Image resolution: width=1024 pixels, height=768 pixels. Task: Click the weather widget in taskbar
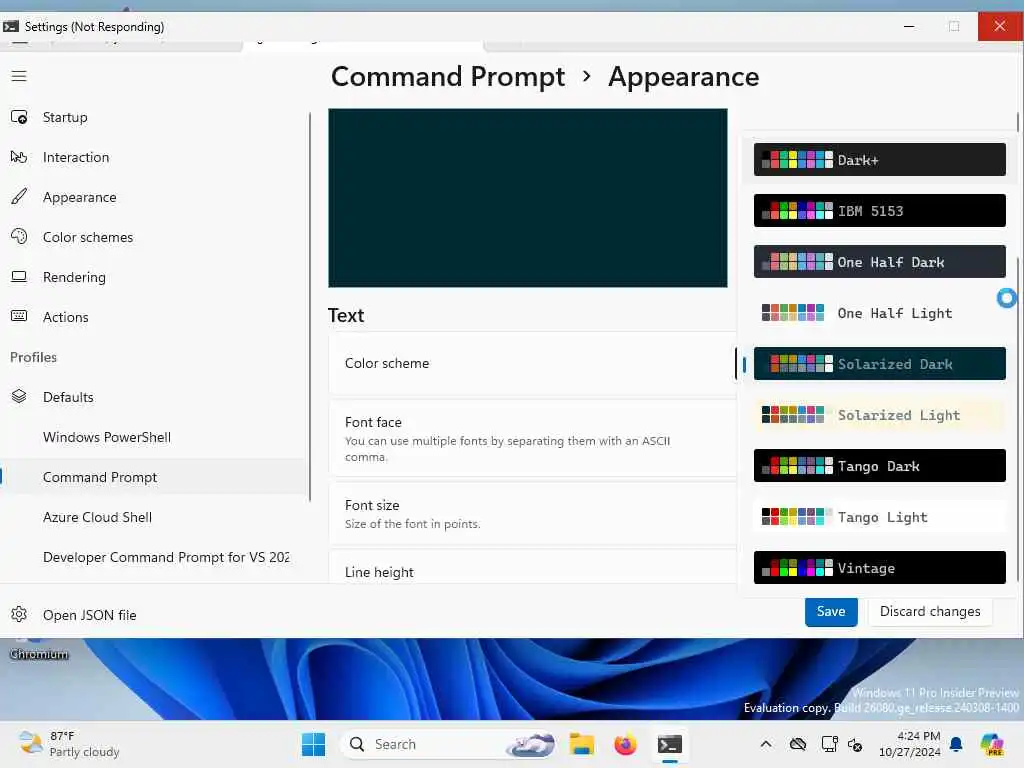click(69, 744)
